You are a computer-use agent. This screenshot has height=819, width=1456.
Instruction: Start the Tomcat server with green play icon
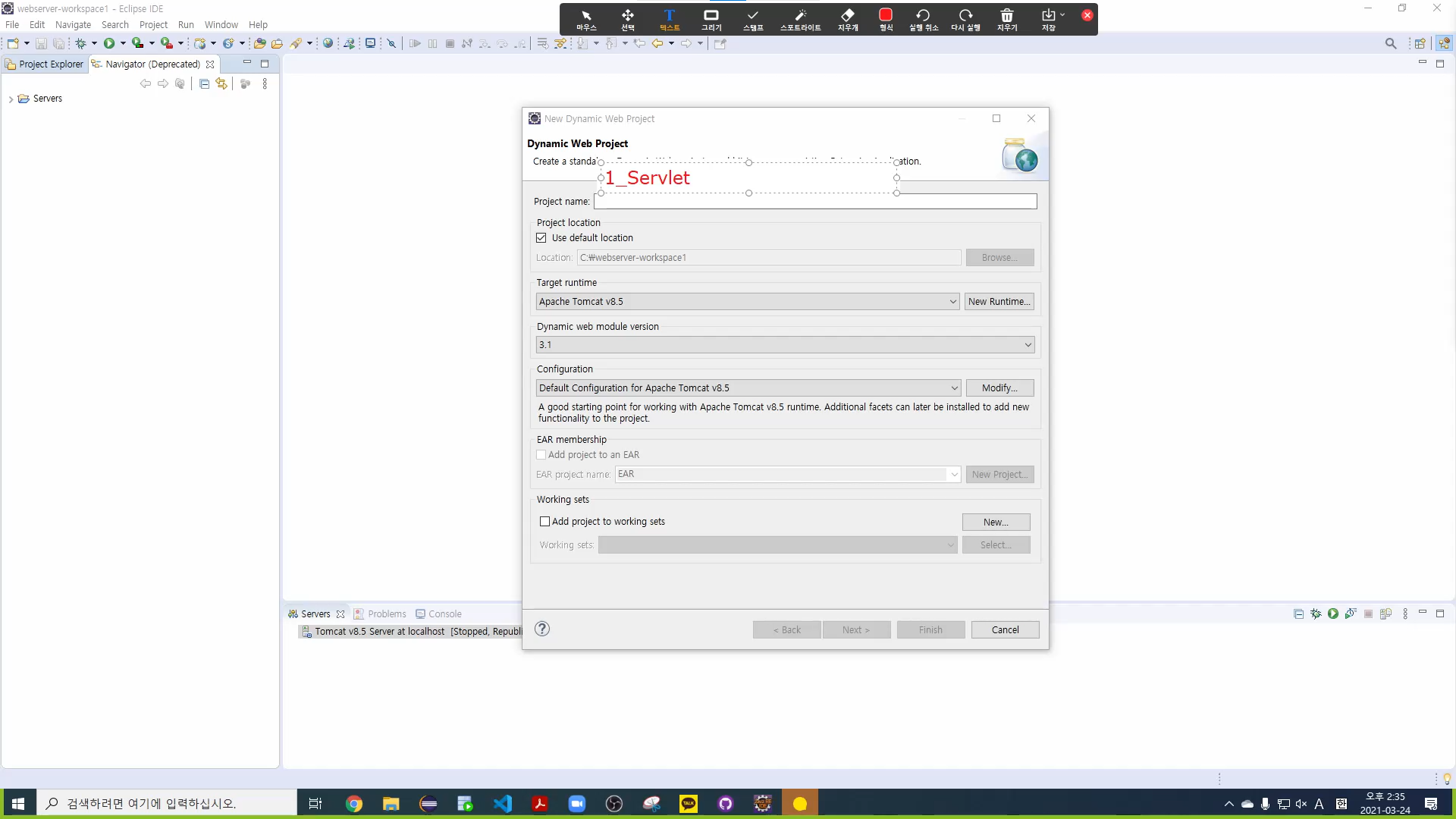coord(1333,613)
